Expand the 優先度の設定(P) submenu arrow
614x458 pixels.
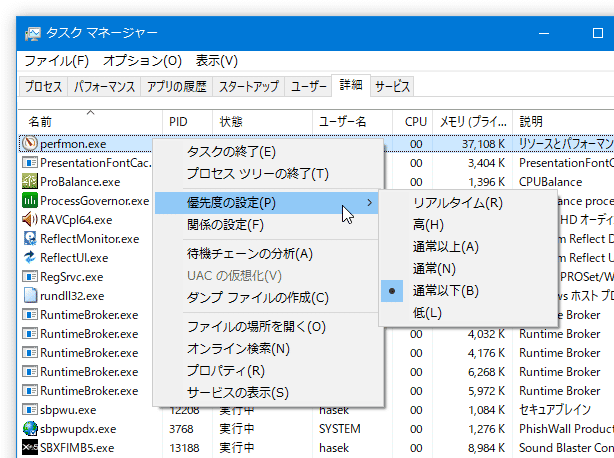coord(369,202)
